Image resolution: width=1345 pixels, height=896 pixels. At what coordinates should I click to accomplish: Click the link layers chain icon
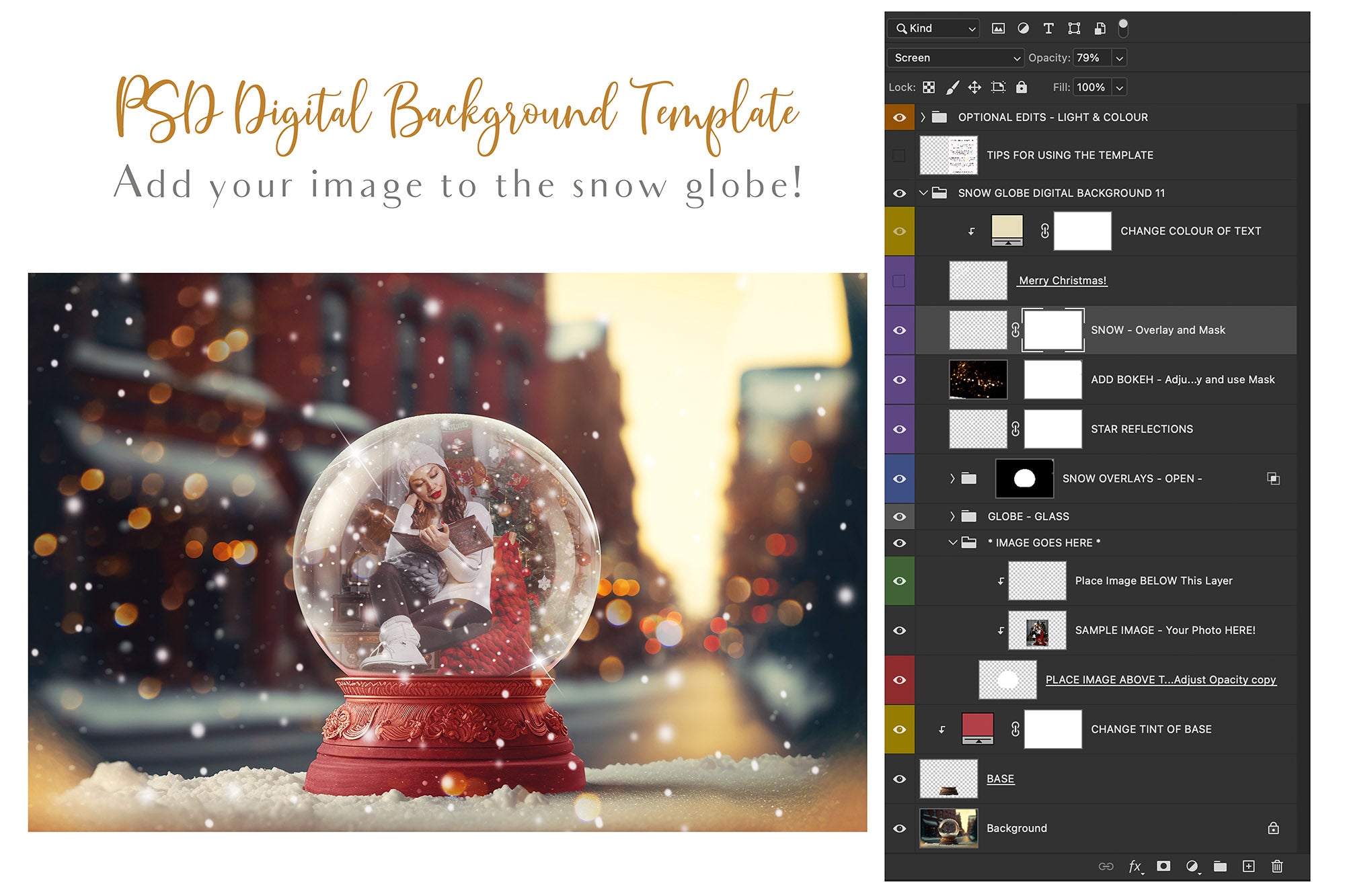(x=1106, y=866)
